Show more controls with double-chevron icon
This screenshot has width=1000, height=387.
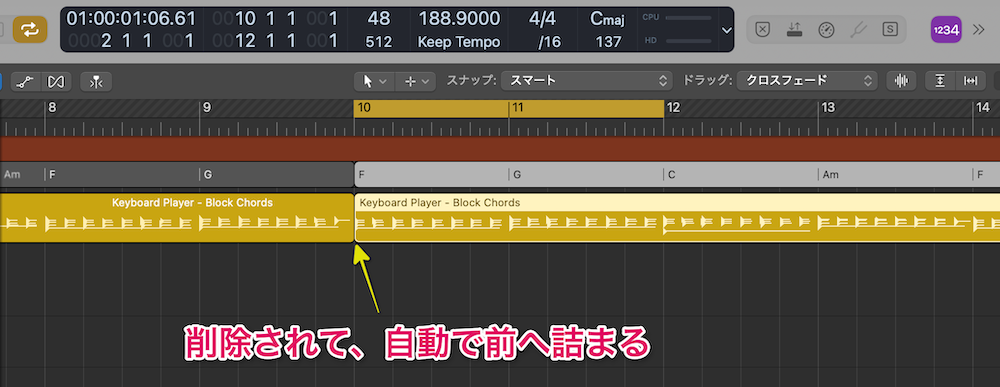pos(978,29)
